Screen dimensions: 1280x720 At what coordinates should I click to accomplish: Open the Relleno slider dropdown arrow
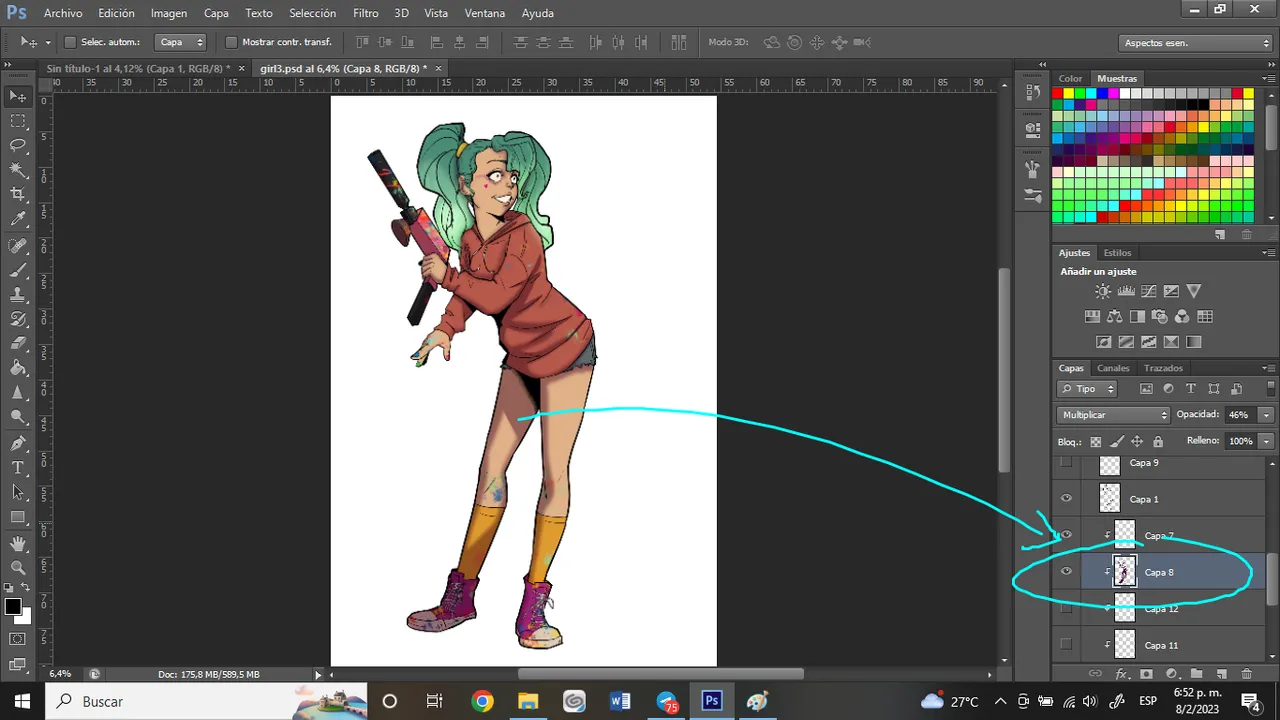tap(1266, 441)
